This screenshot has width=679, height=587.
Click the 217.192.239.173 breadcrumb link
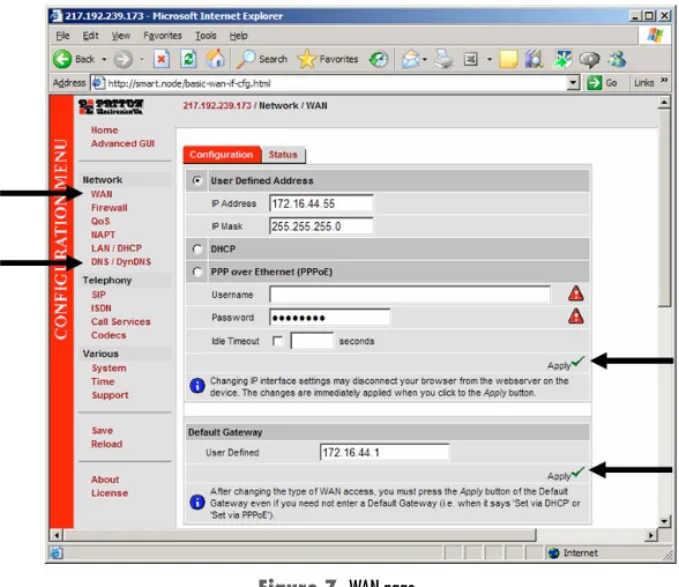pyautogui.click(x=217, y=106)
